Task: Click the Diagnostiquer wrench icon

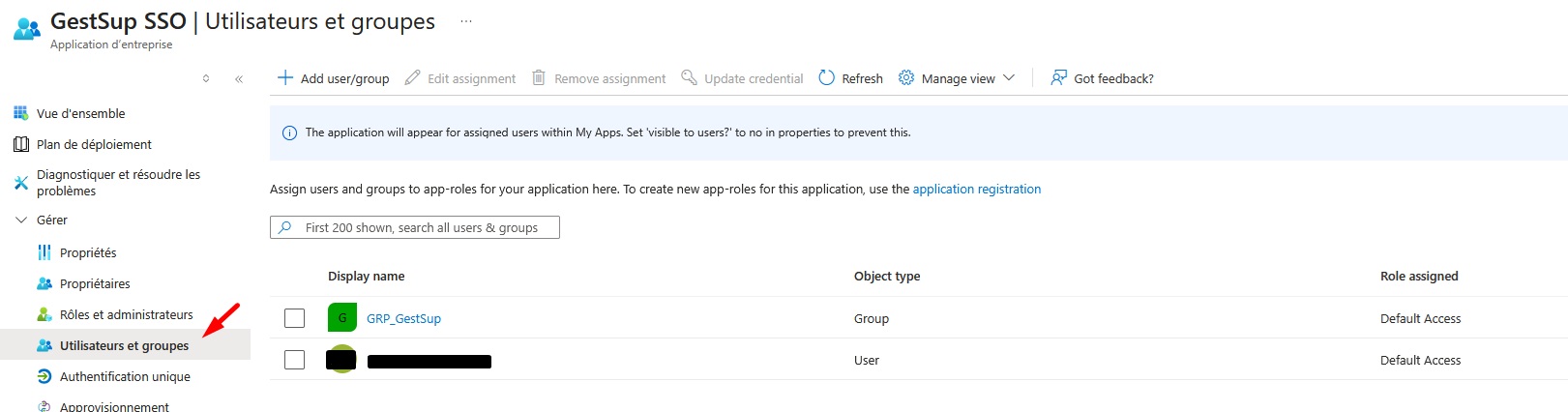Action: pos(21,183)
